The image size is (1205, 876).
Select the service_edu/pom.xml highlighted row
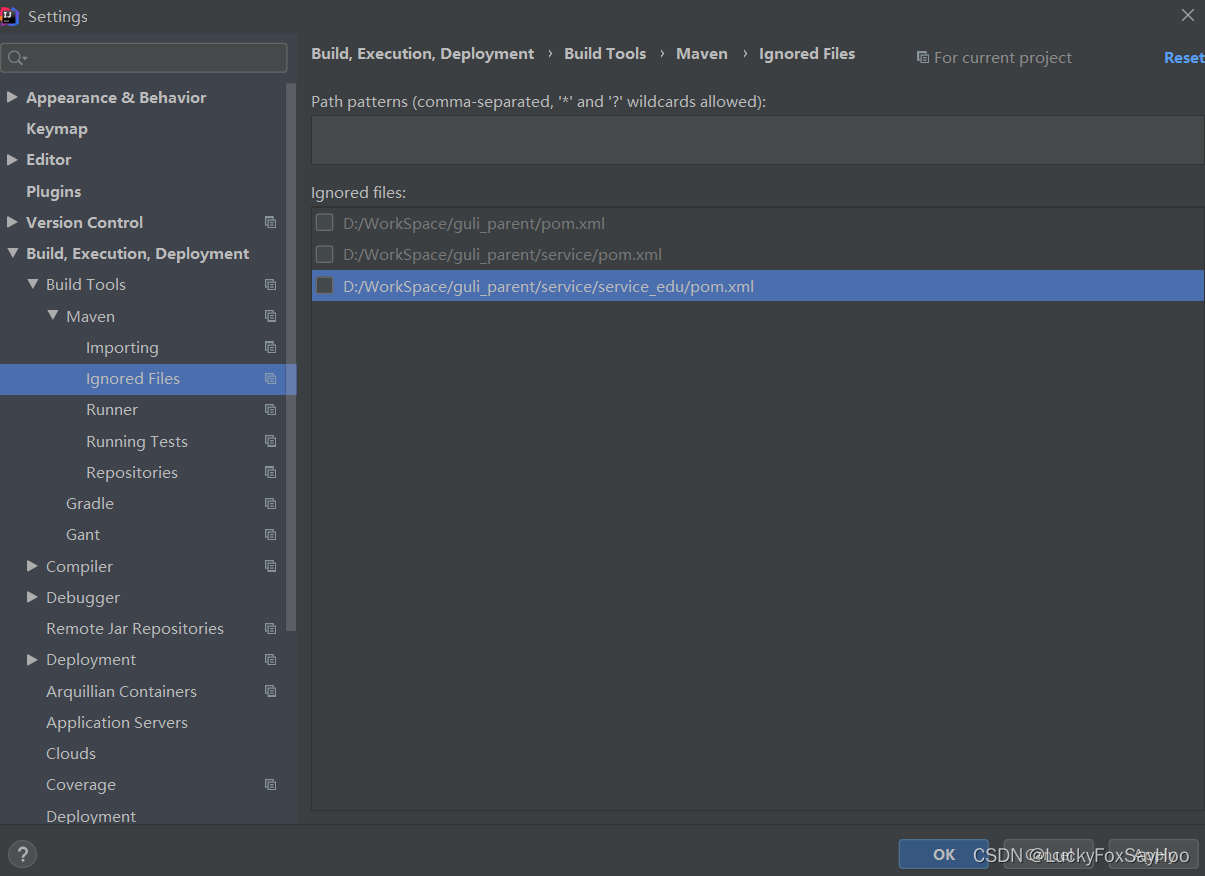(x=757, y=286)
